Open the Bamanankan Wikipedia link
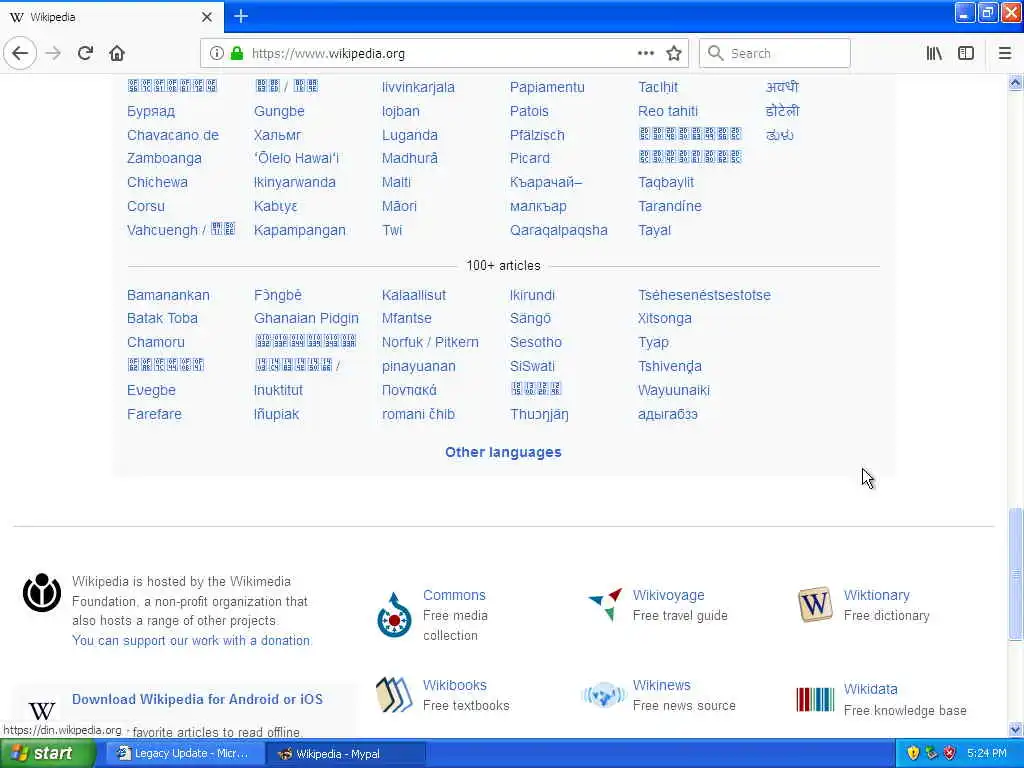This screenshot has height=768, width=1024. click(168, 295)
